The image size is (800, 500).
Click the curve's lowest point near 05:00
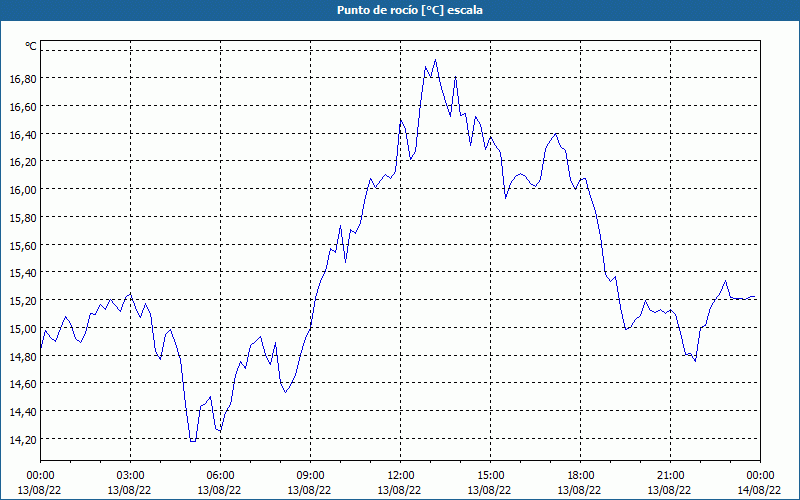coord(192,441)
